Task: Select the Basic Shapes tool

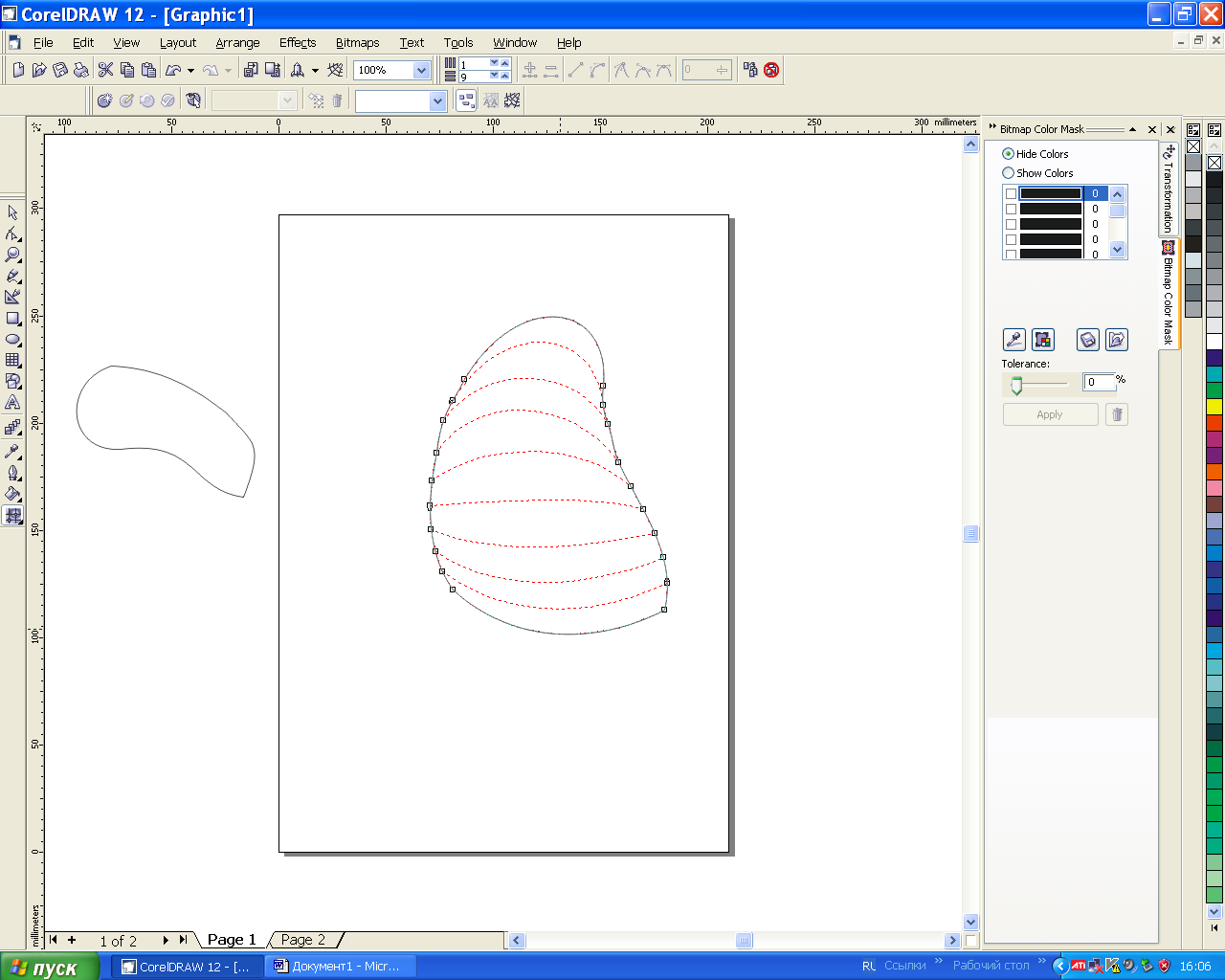Action: [12, 381]
